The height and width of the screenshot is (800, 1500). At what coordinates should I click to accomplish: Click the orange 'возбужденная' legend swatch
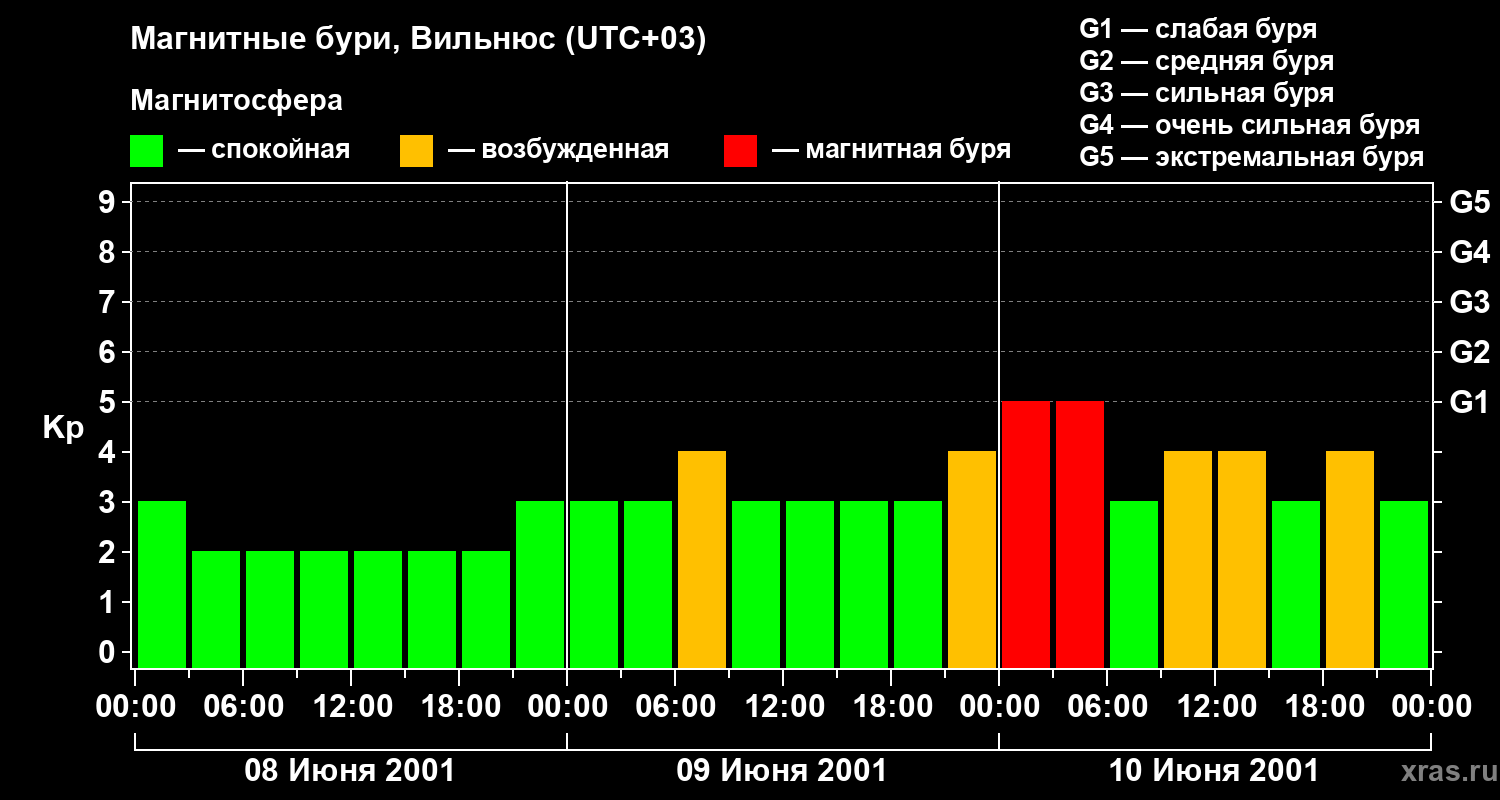(416, 151)
